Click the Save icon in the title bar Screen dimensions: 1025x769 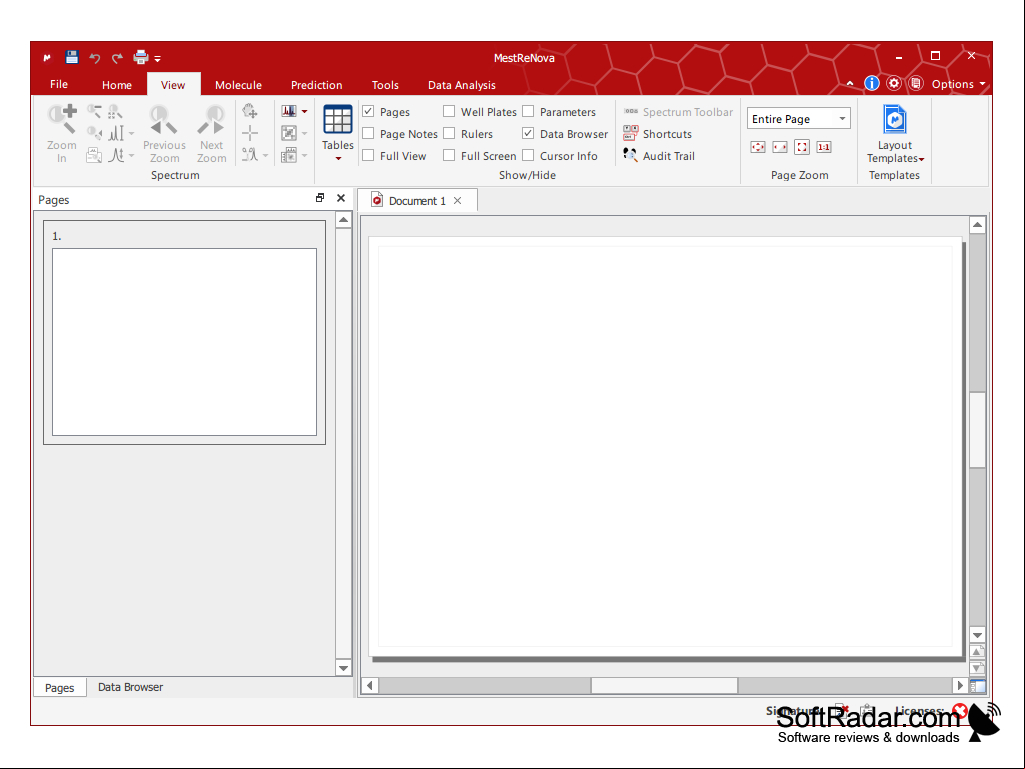(x=72, y=58)
